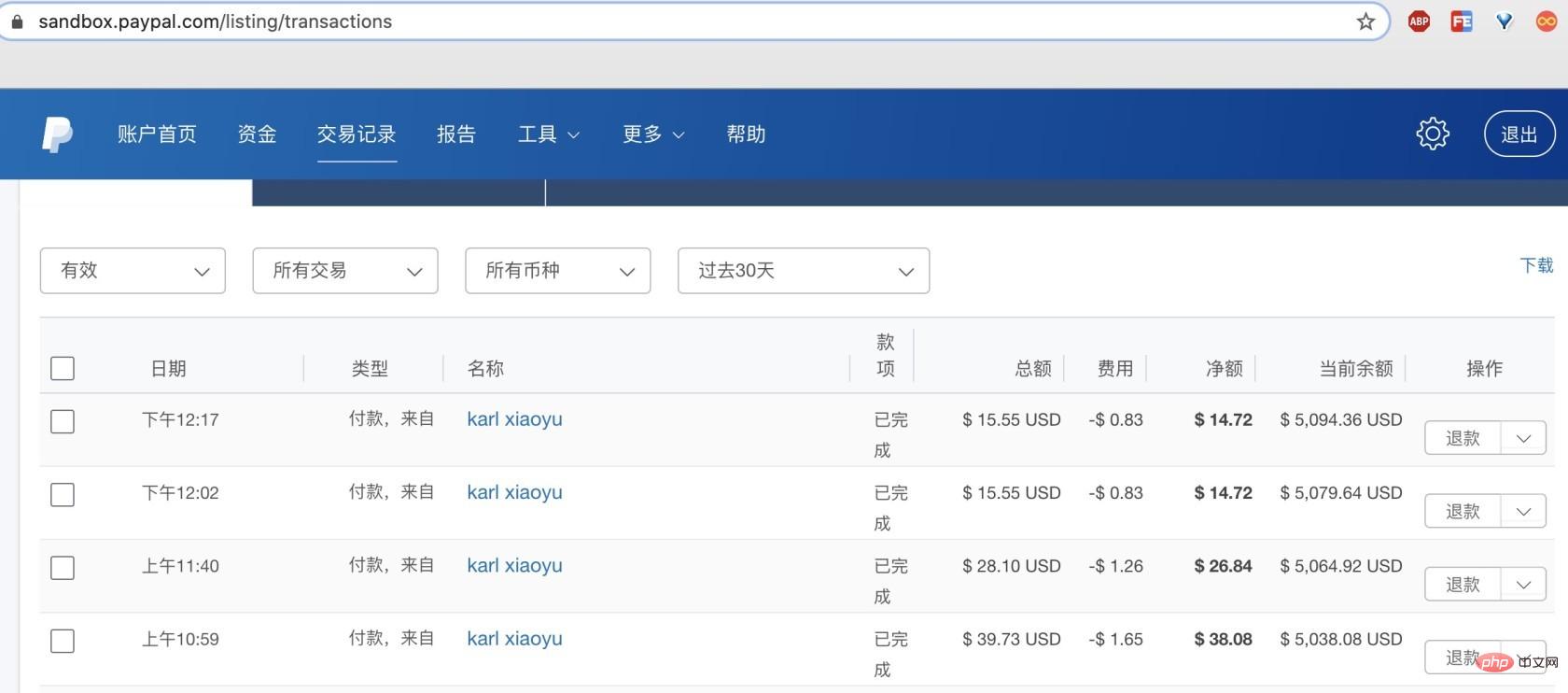Expand action arrow for $5,079.64 balance row
Image resolution: width=1568 pixels, height=693 pixels.
pyautogui.click(x=1523, y=511)
